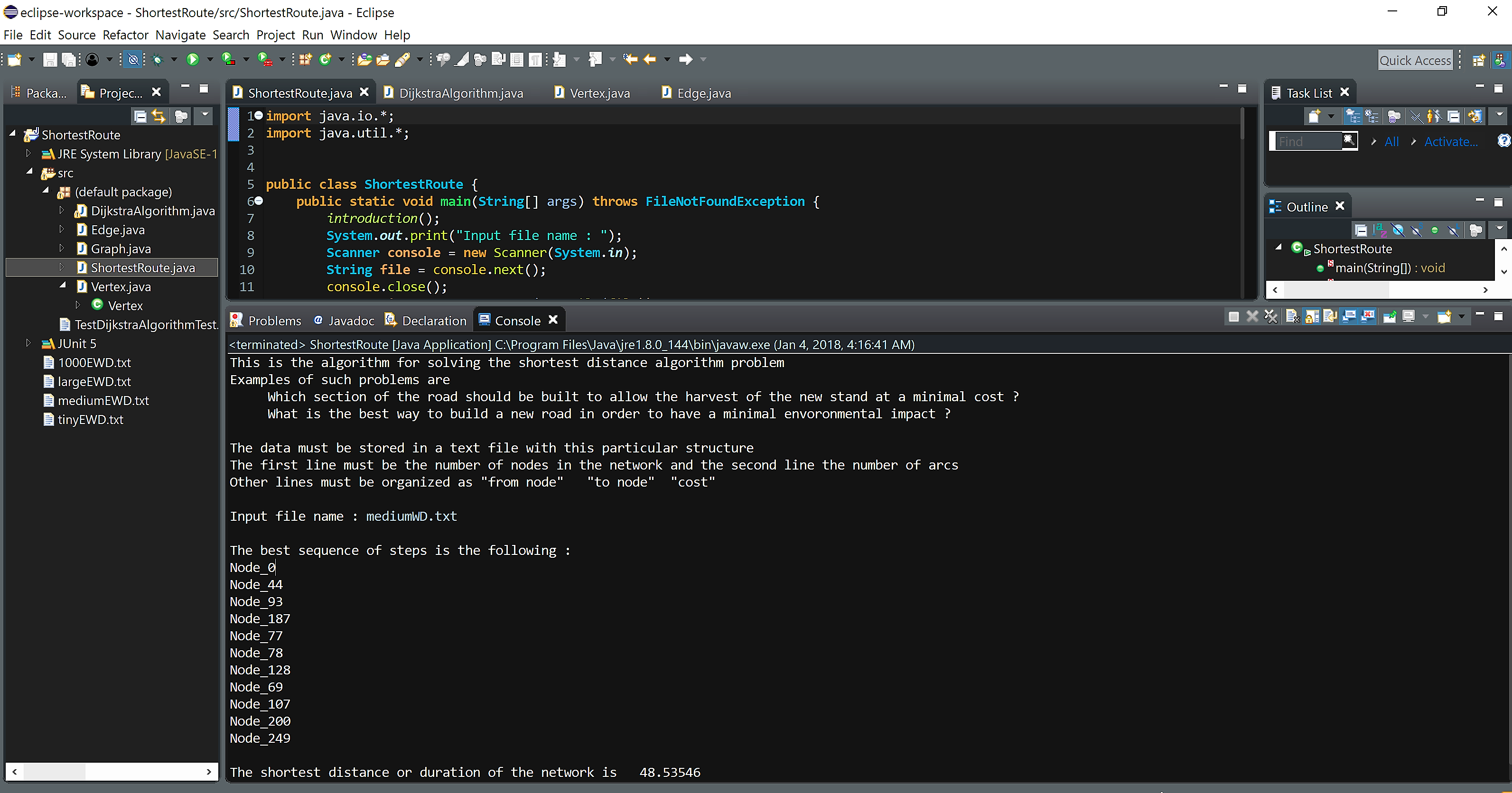The height and width of the screenshot is (793, 1512).
Task: Click the Quick Access field
Action: click(x=1415, y=60)
